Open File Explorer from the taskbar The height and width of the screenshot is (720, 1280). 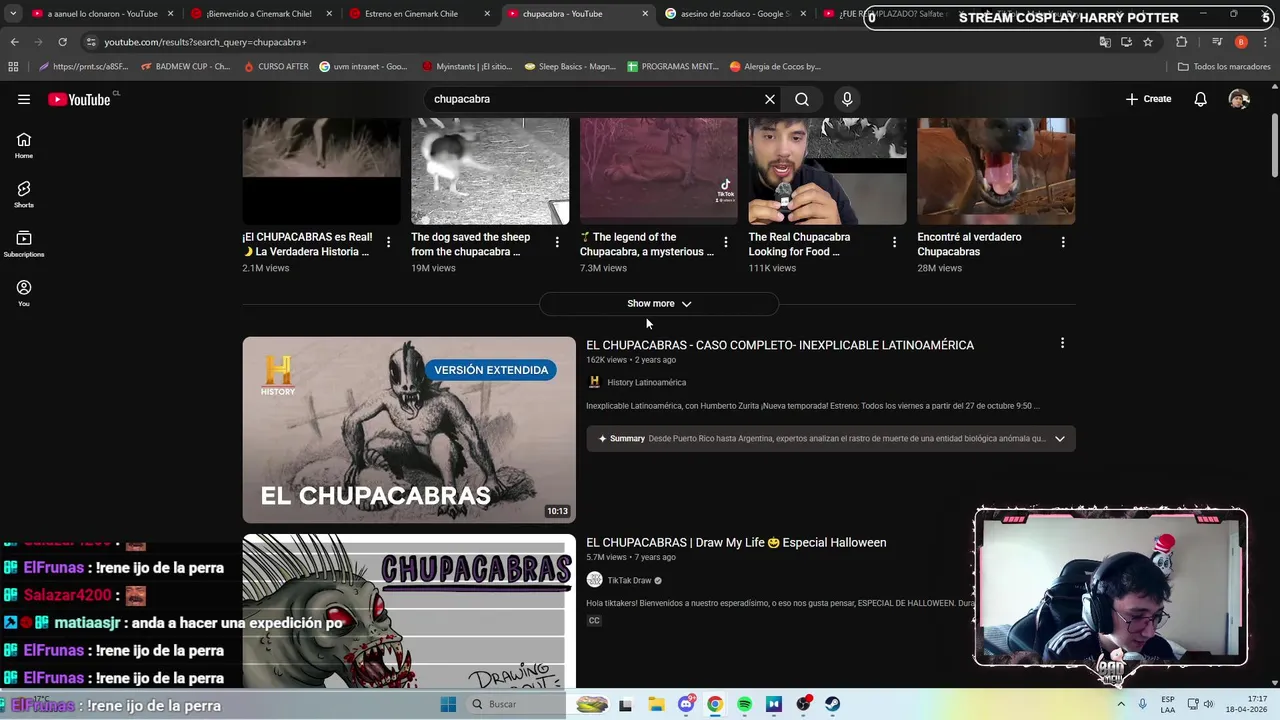pyautogui.click(x=656, y=704)
